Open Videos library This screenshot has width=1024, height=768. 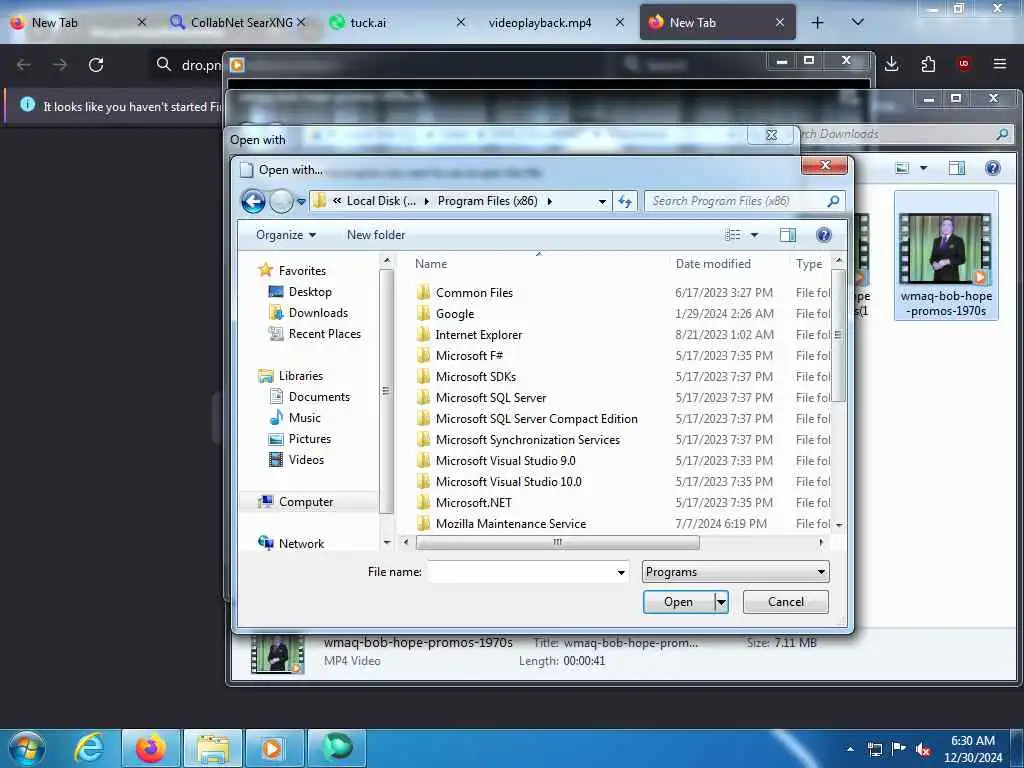pyautogui.click(x=296, y=460)
